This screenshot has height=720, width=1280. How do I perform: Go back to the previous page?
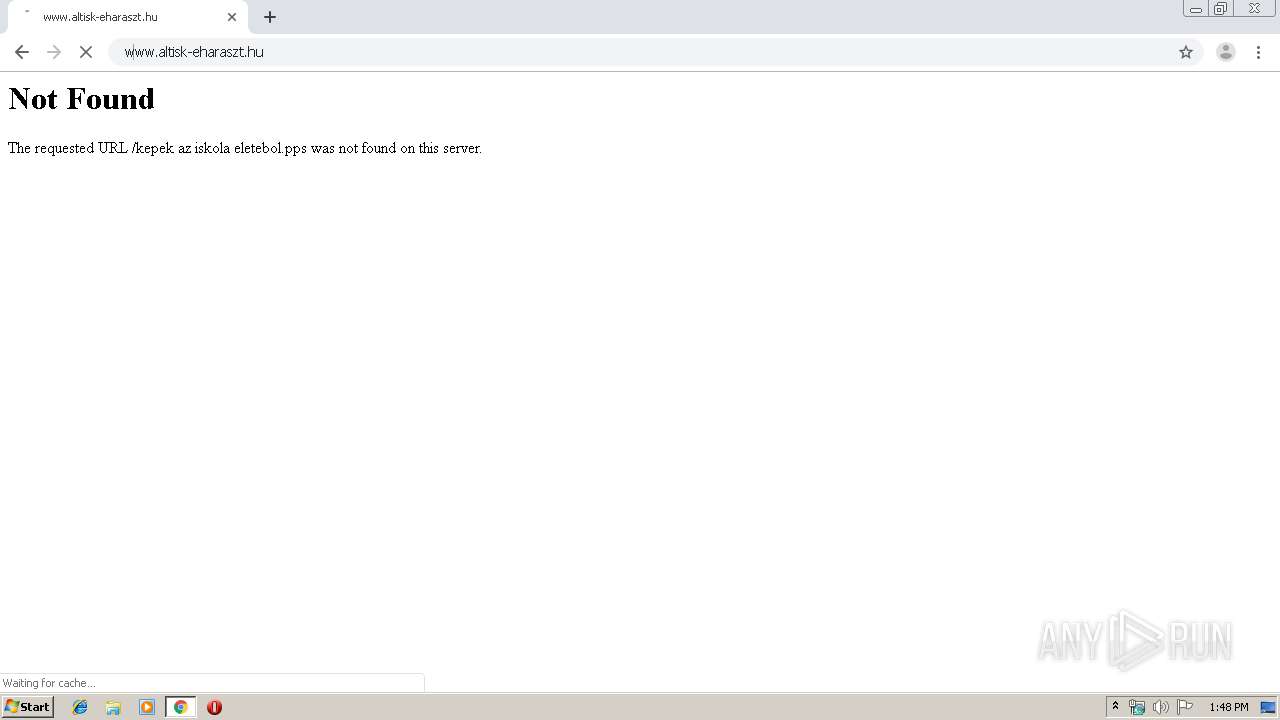pyautogui.click(x=22, y=52)
